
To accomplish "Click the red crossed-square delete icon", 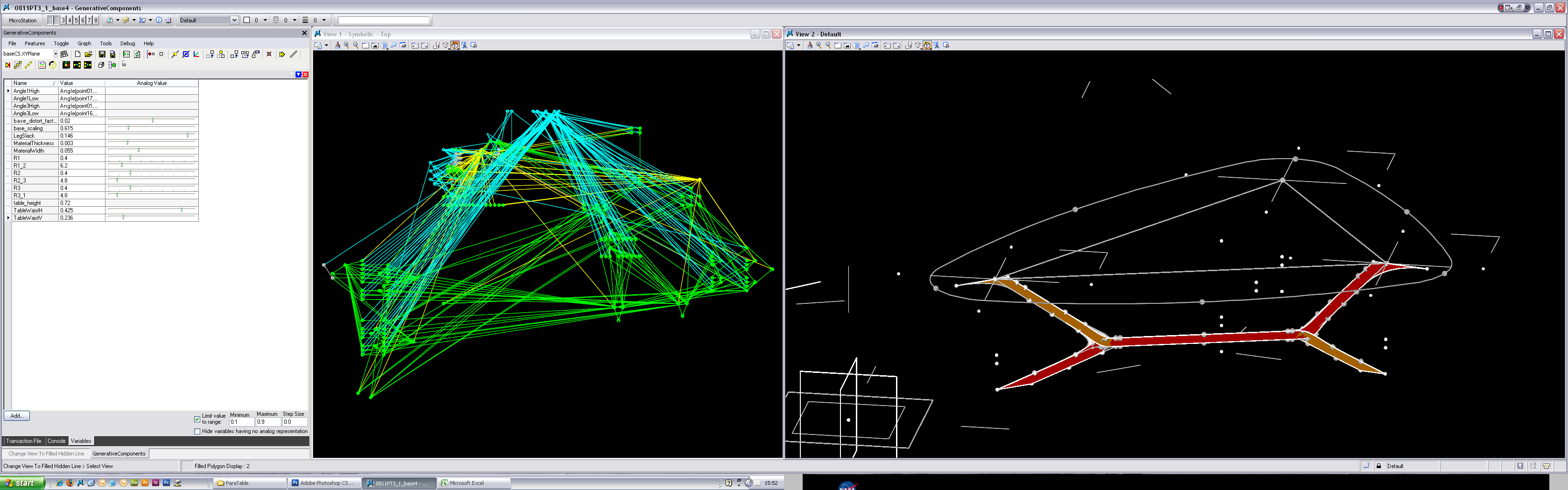I will (x=269, y=54).
